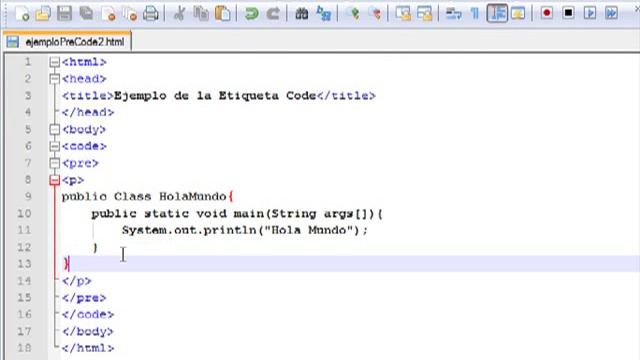The image size is (640, 360).
Task: Play back the recorded macro
Action: (x=590, y=13)
